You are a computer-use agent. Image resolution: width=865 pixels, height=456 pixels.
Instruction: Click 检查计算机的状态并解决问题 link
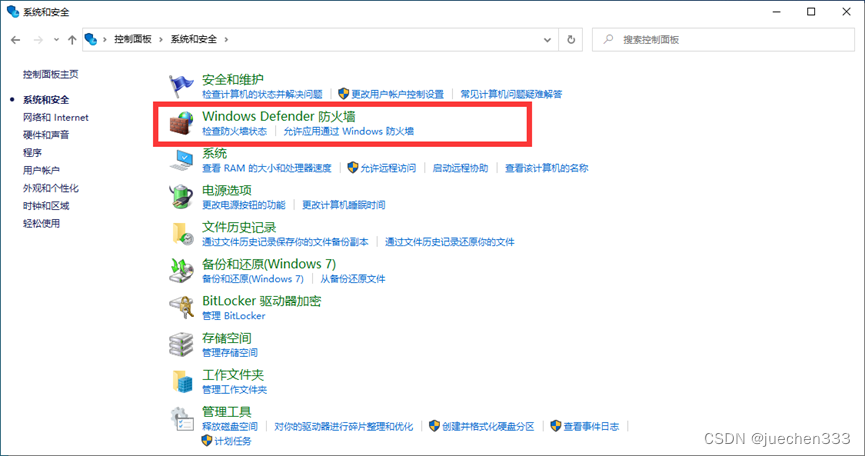pyautogui.click(x=262, y=94)
